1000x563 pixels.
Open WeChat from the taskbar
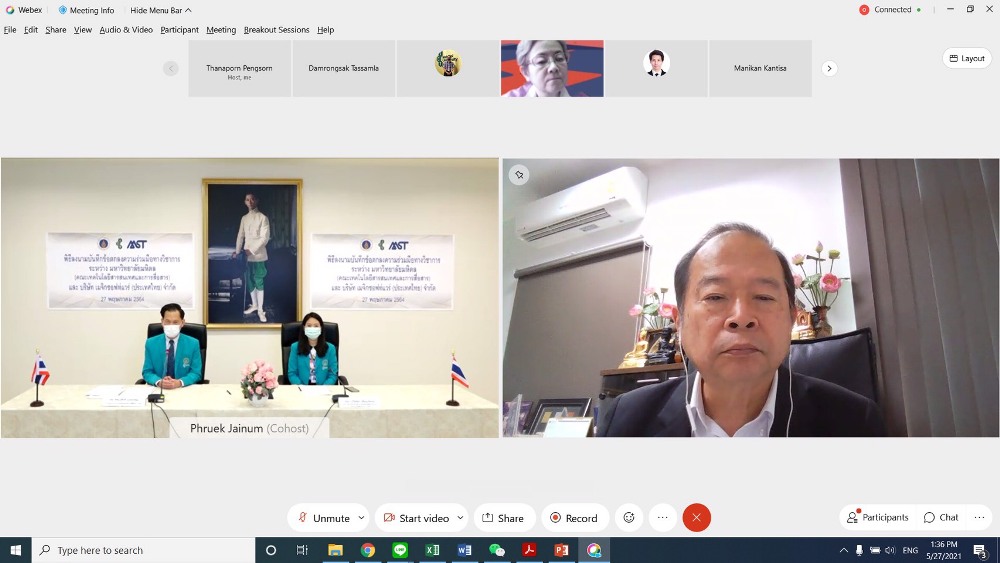coord(497,550)
